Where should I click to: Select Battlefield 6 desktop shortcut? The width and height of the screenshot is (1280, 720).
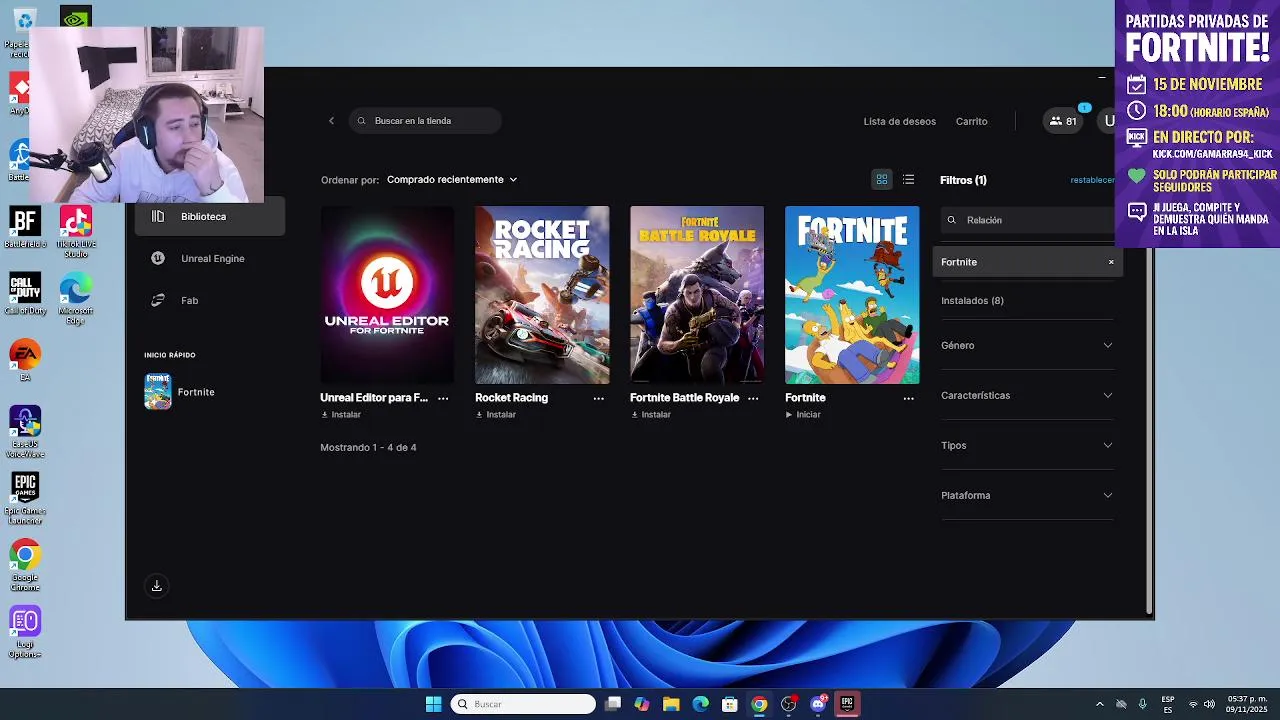coord(25,227)
